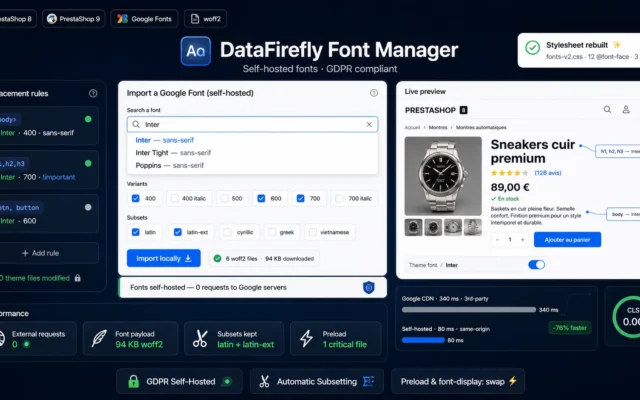Screen dimensions: 640x400
Task: Click the Google Fonts tag
Action: pos(144,19)
